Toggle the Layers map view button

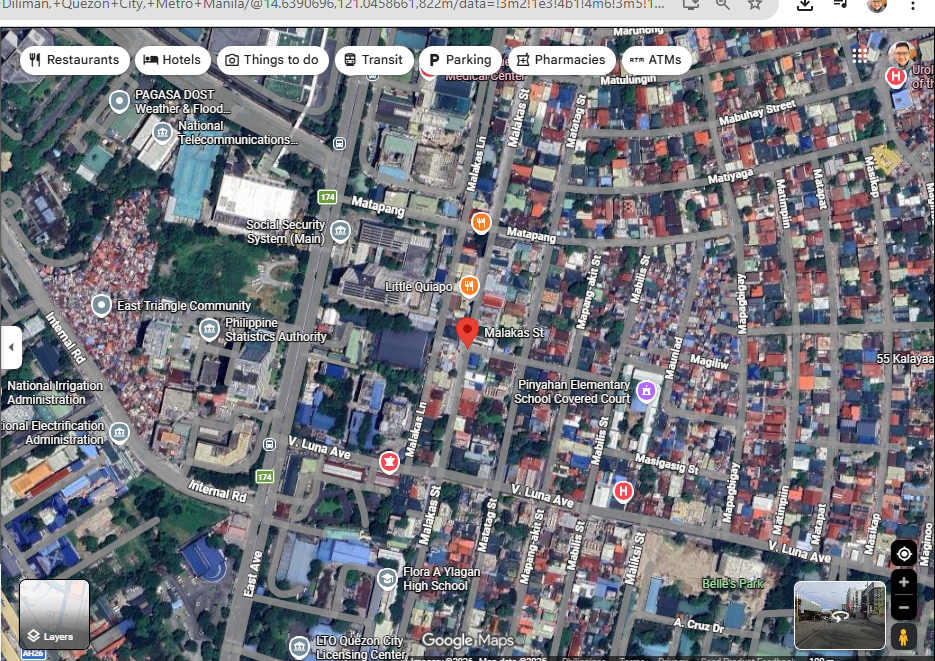[54, 615]
